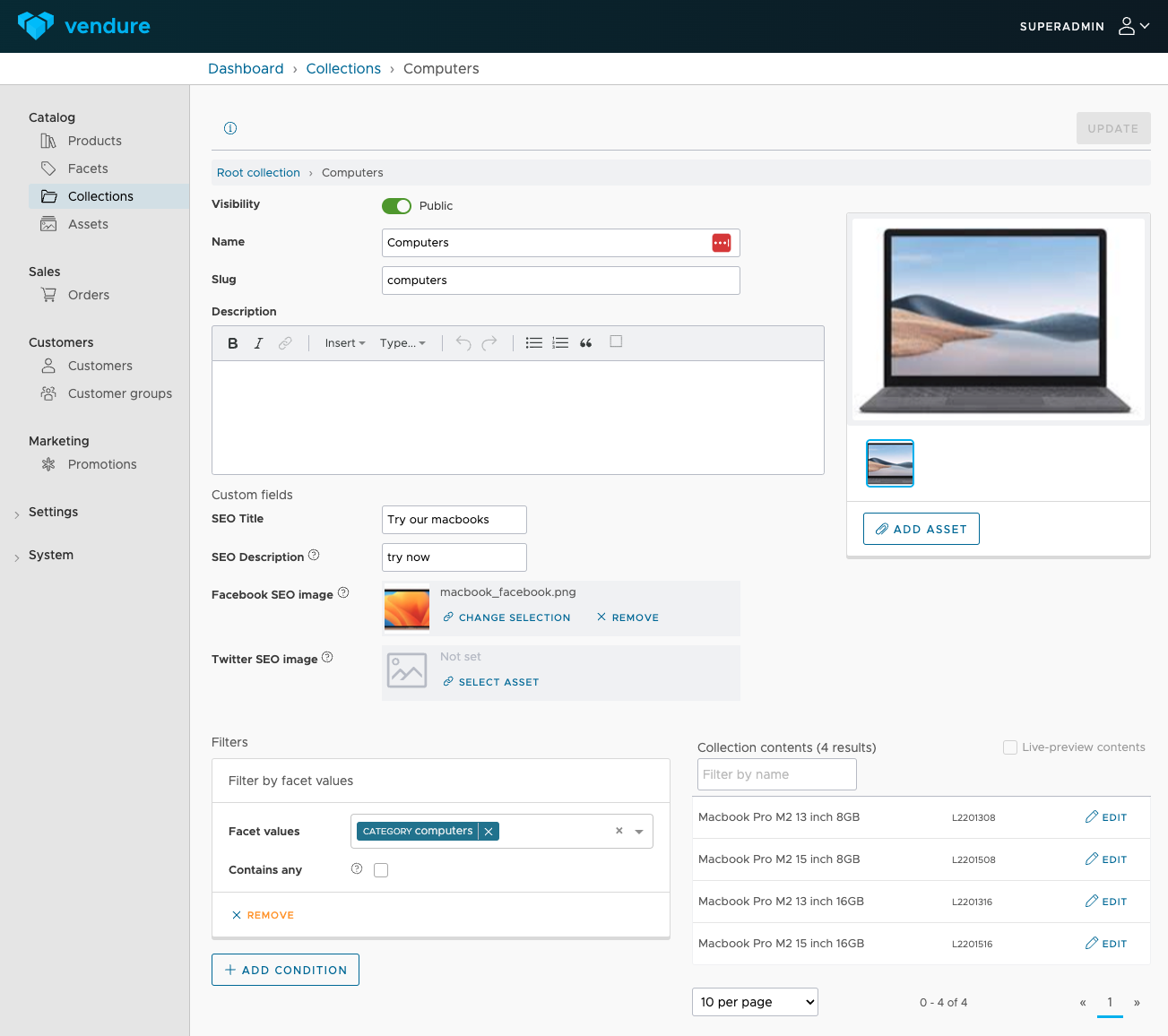Show help for Facebook SEO image
Image resolution: width=1168 pixels, height=1036 pixels.
pyautogui.click(x=343, y=592)
